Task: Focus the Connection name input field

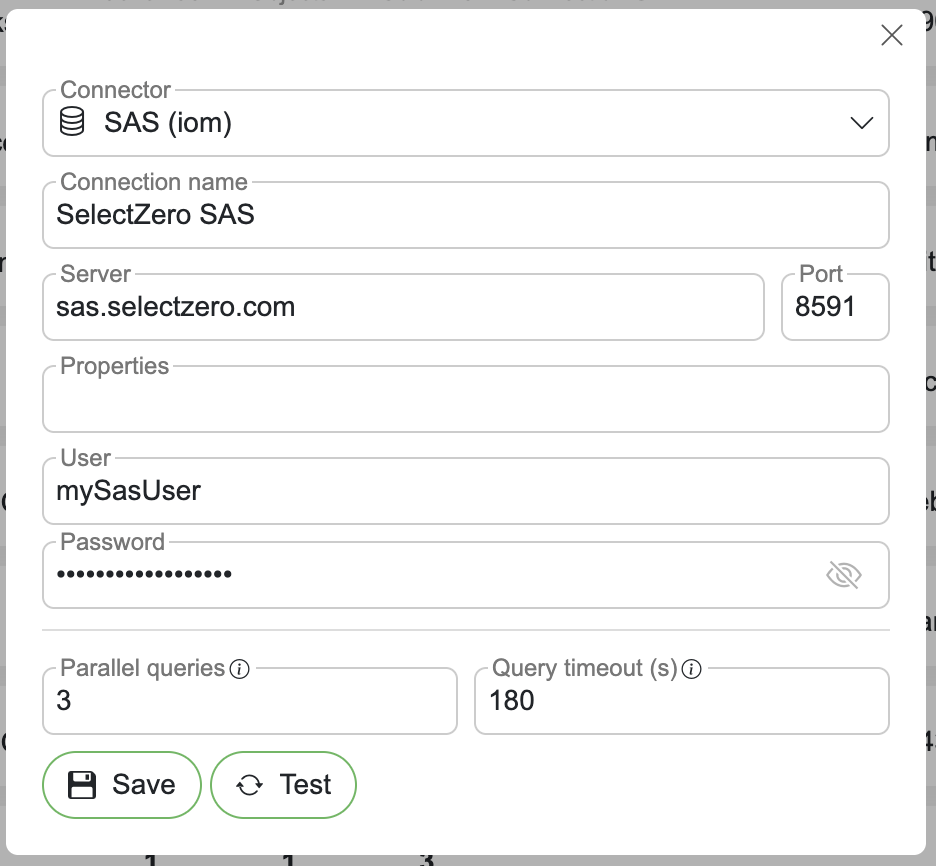Action: click(465, 215)
